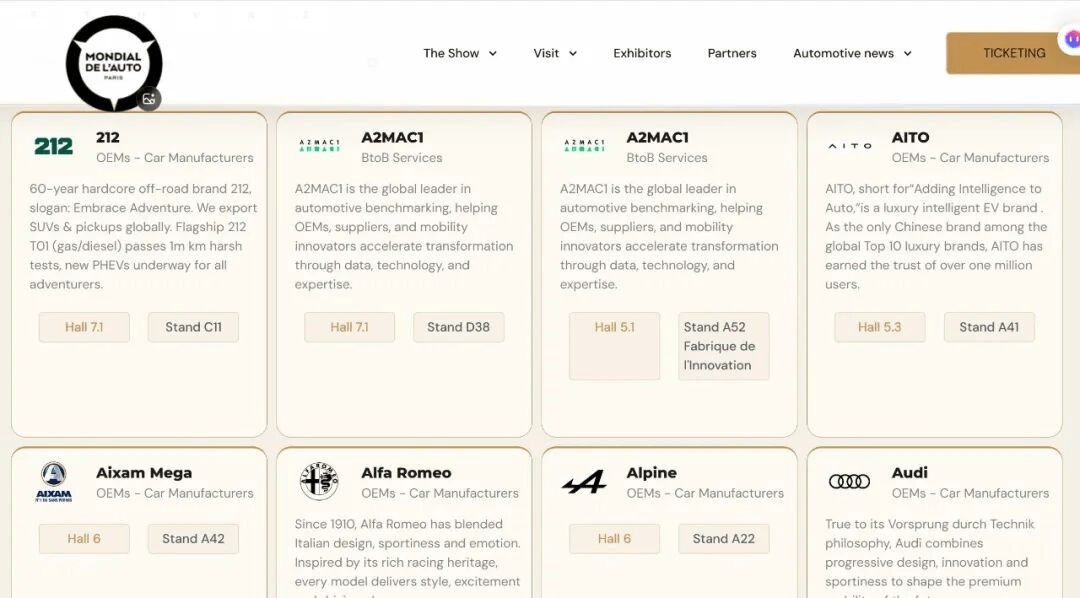Open the 212 exhibitor title
This screenshot has height=598, width=1080.
(107, 137)
